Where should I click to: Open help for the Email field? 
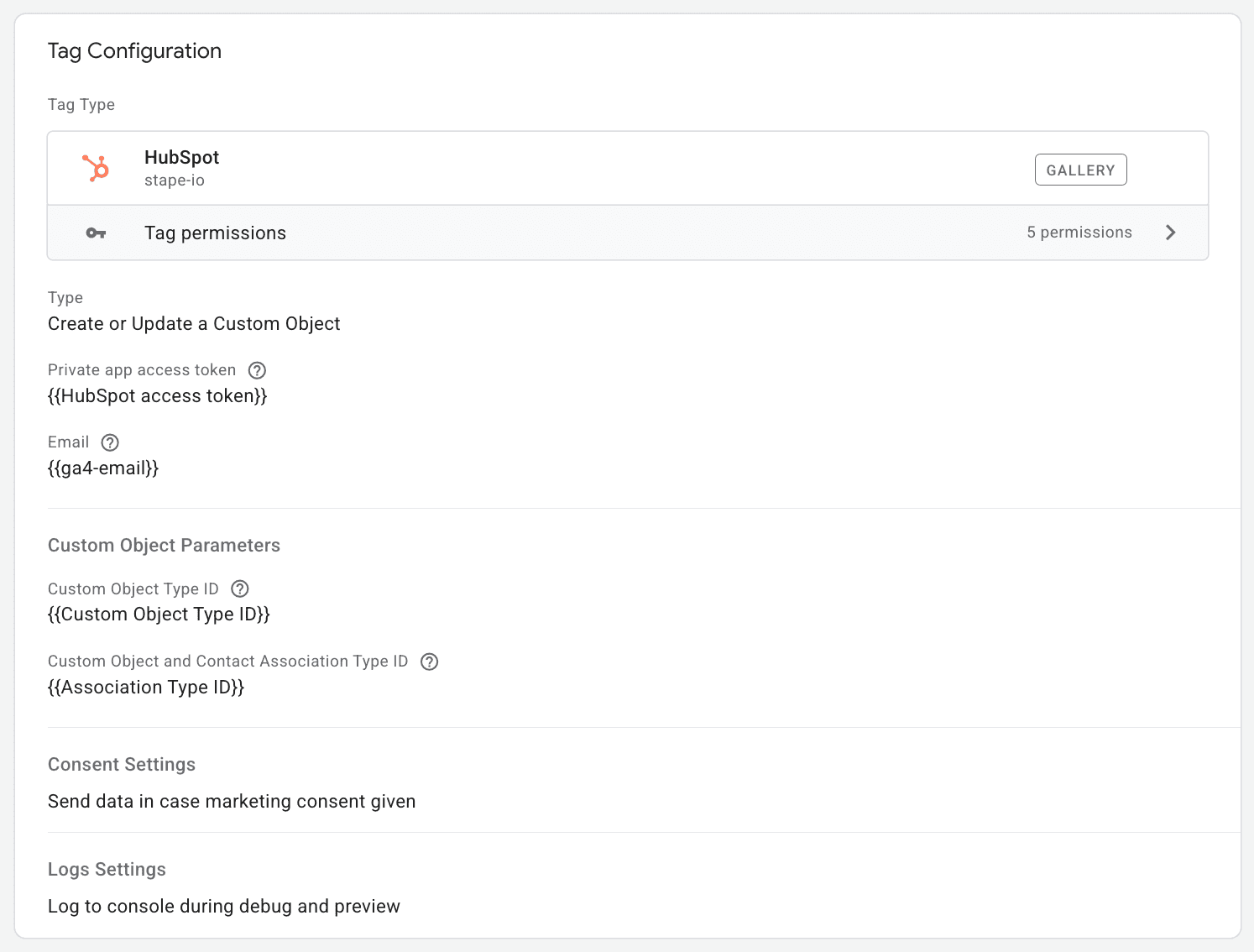(109, 442)
